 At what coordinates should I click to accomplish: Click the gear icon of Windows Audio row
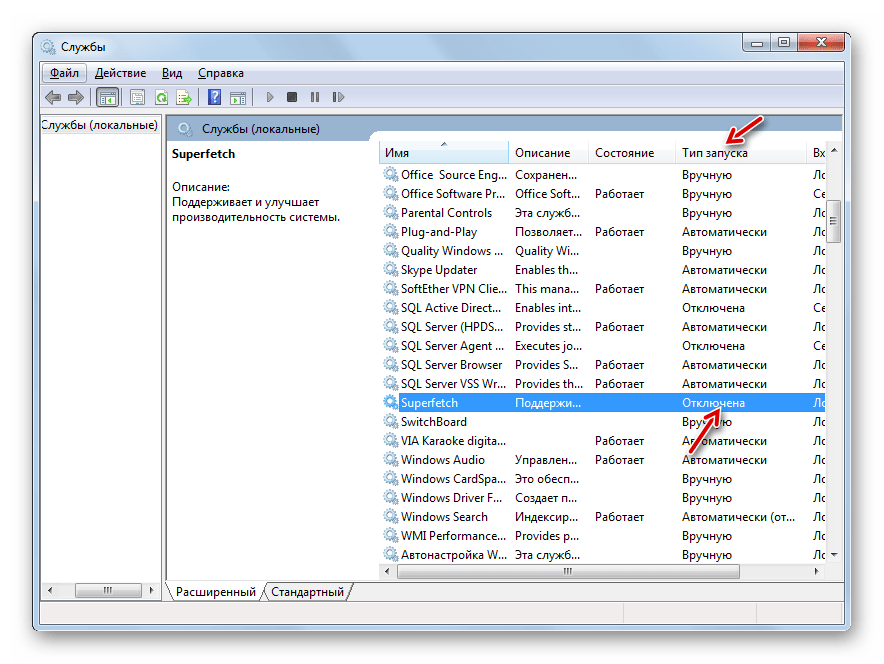[x=391, y=459]
